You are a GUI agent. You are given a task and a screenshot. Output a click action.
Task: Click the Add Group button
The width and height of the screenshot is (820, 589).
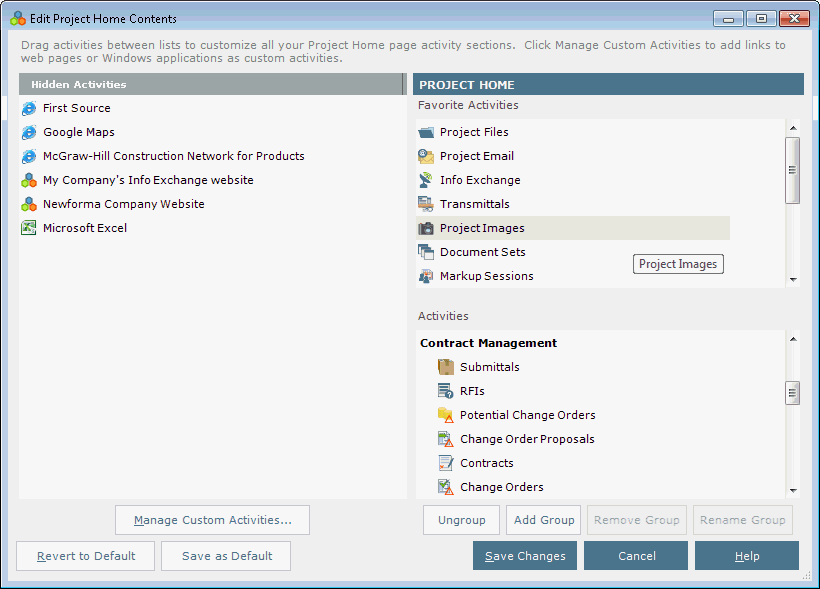point(543,520)
